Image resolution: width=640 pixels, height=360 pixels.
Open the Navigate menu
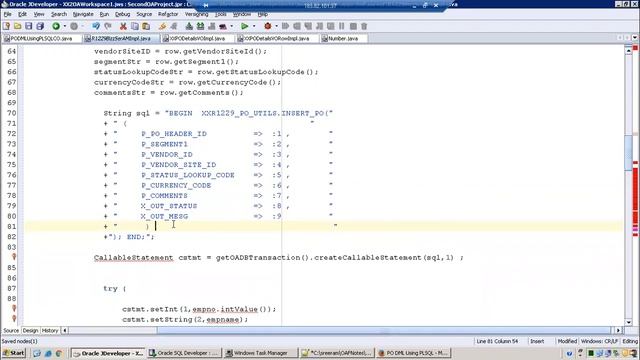click(83, 14)
